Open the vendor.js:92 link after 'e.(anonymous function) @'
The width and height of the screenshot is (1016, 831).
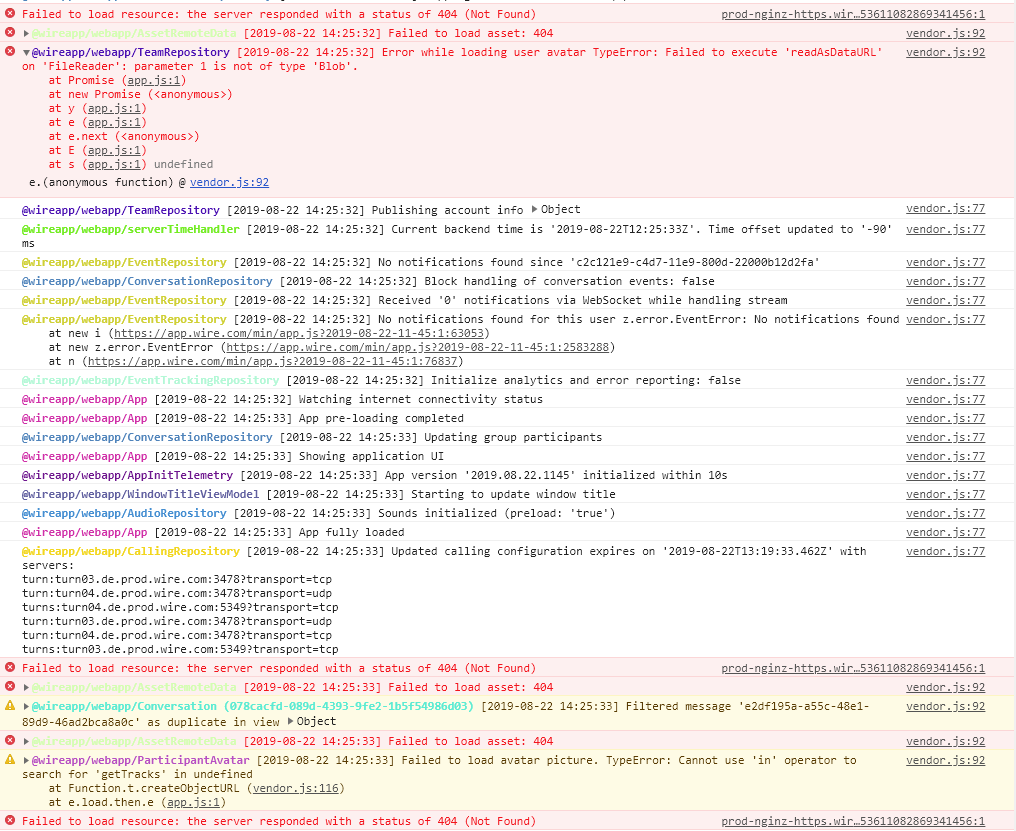click(229, 182)
